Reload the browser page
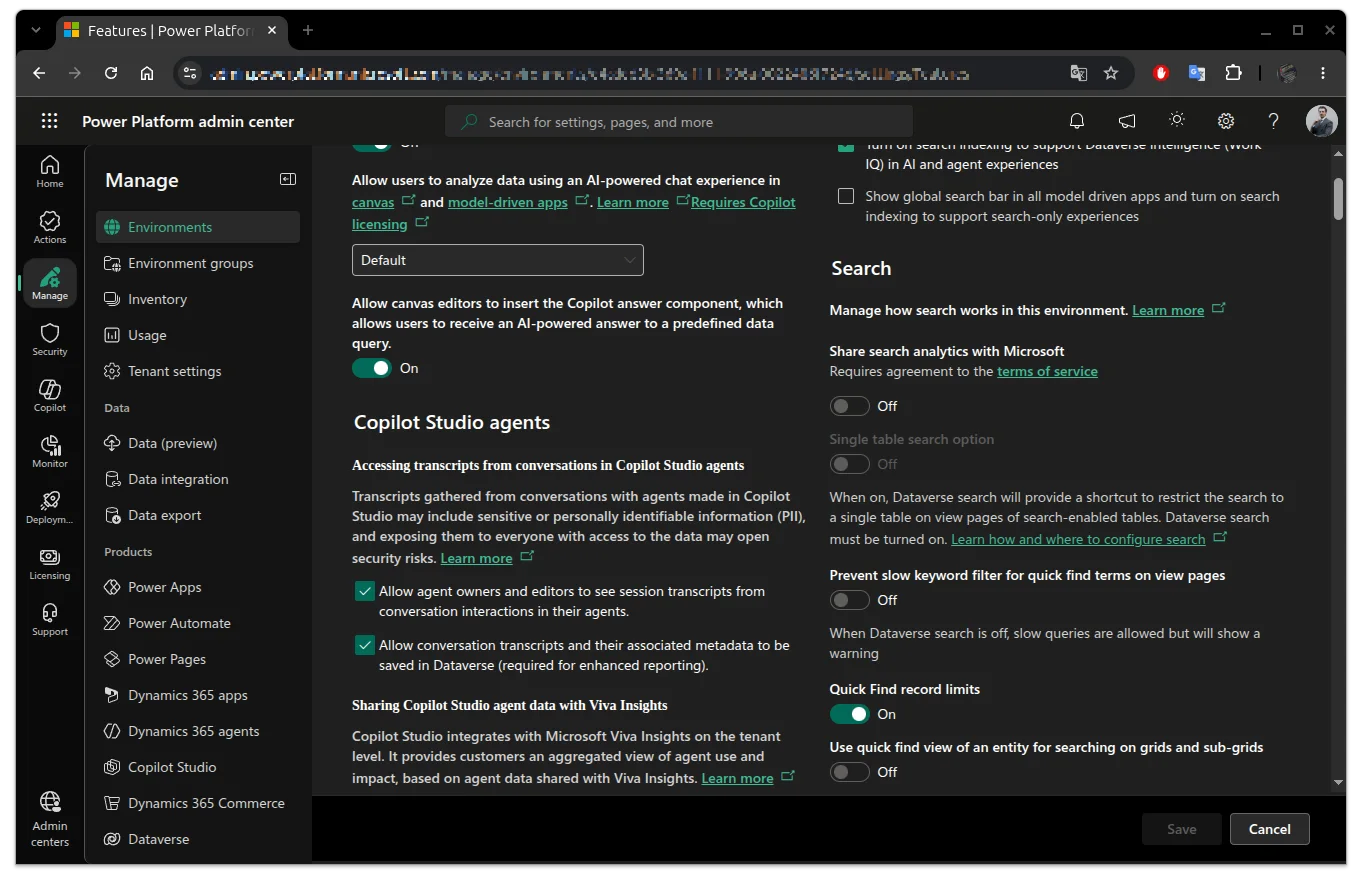1362x896 pixels. (111, 73)
